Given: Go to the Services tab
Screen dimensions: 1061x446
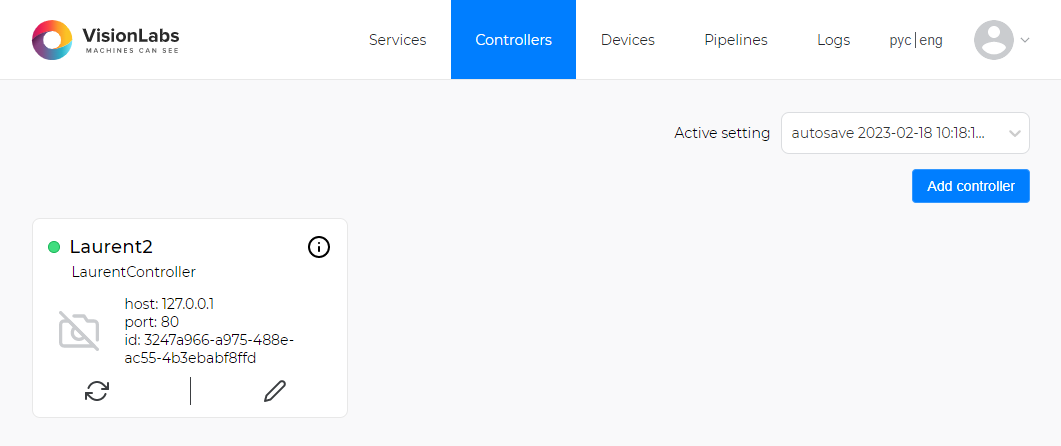Looking at the screenshot, I should tap(398, 40).
